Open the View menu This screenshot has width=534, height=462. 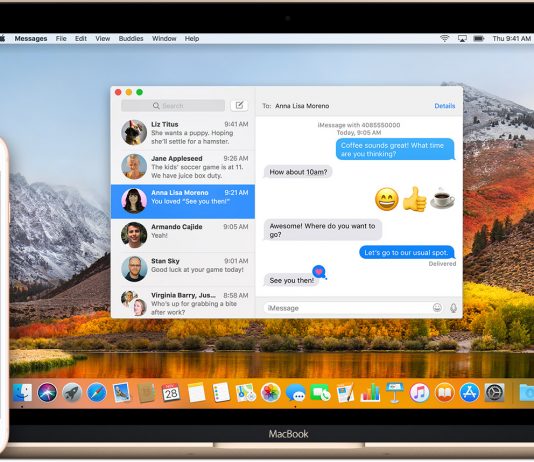tap(103, 38)
